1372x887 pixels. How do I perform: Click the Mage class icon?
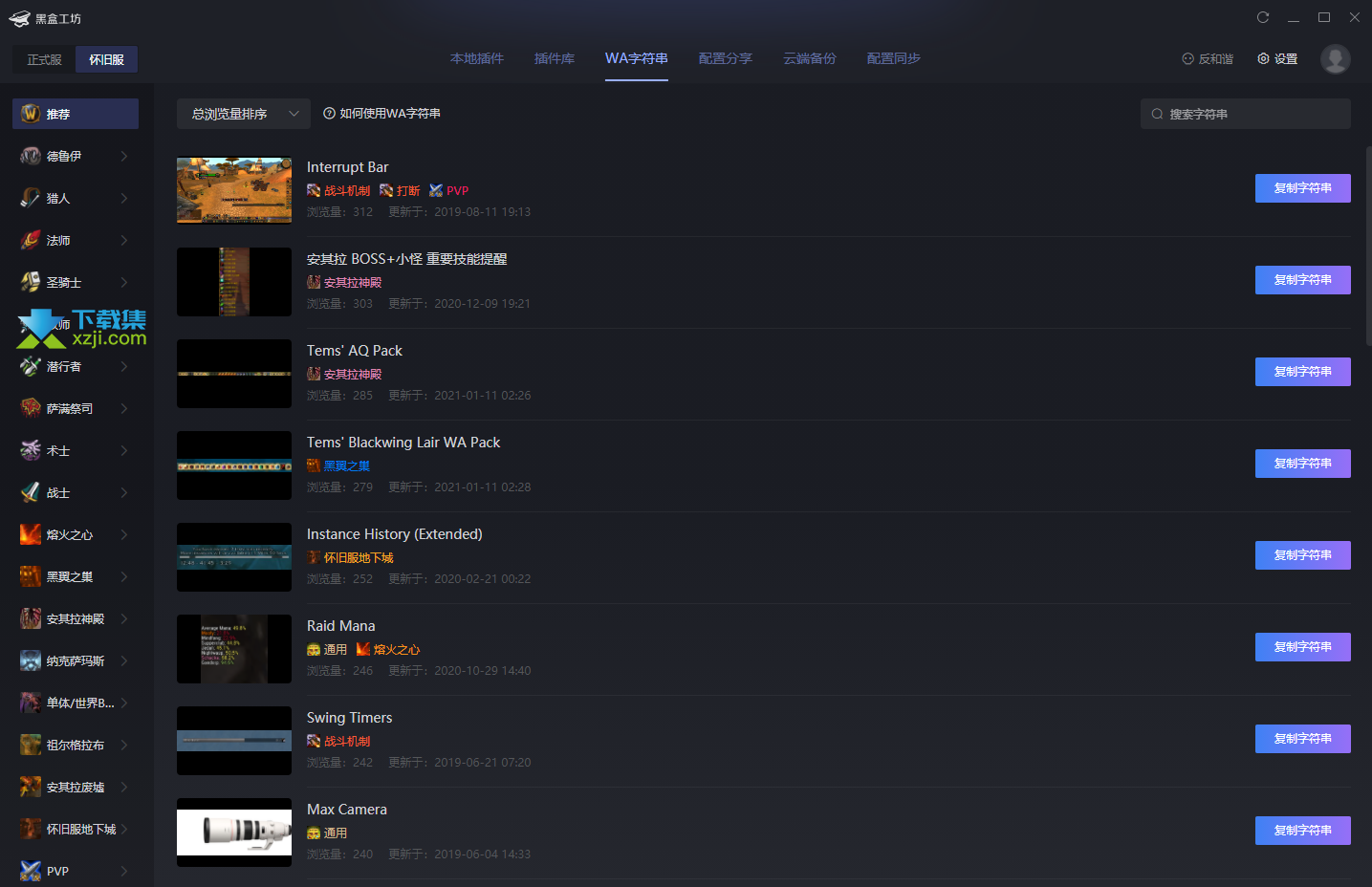click(x=31, y=240)
